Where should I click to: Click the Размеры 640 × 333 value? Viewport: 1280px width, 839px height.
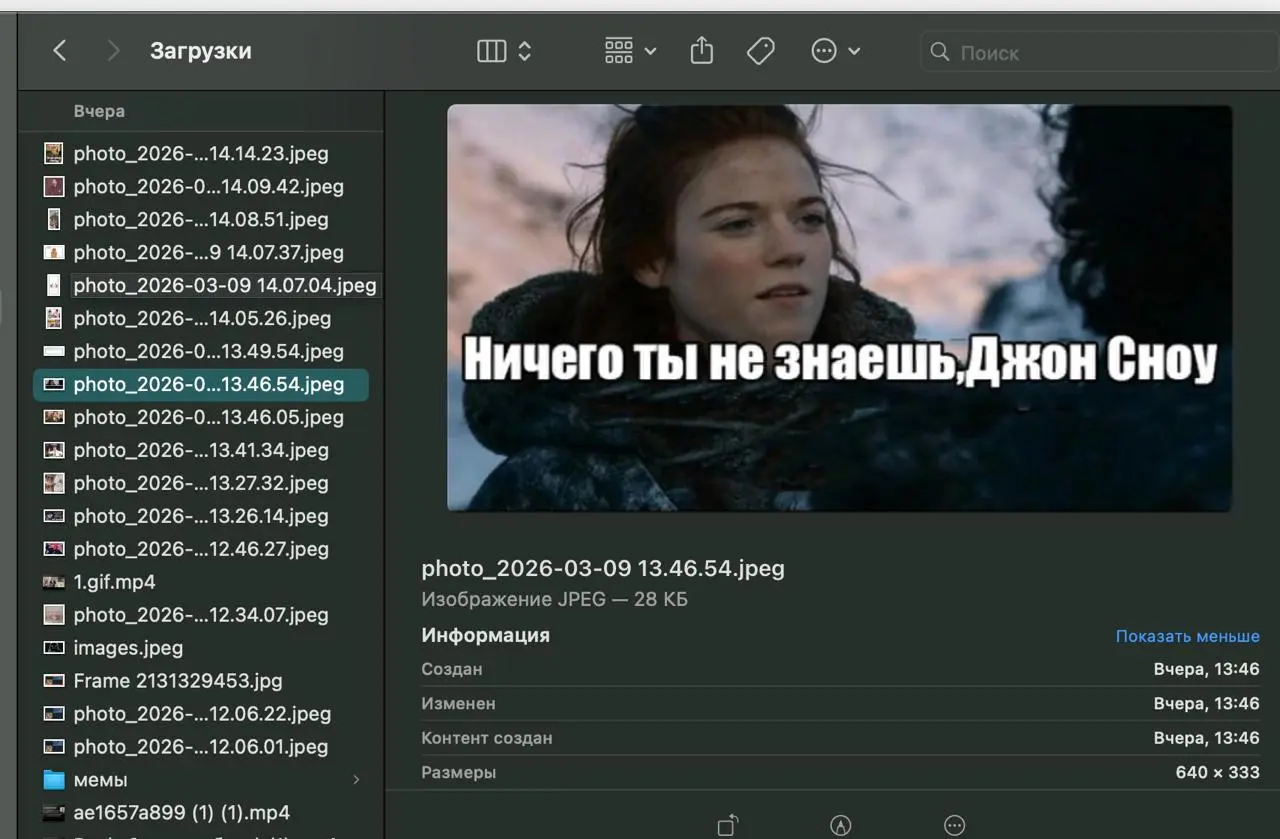tap(1218, 772)
